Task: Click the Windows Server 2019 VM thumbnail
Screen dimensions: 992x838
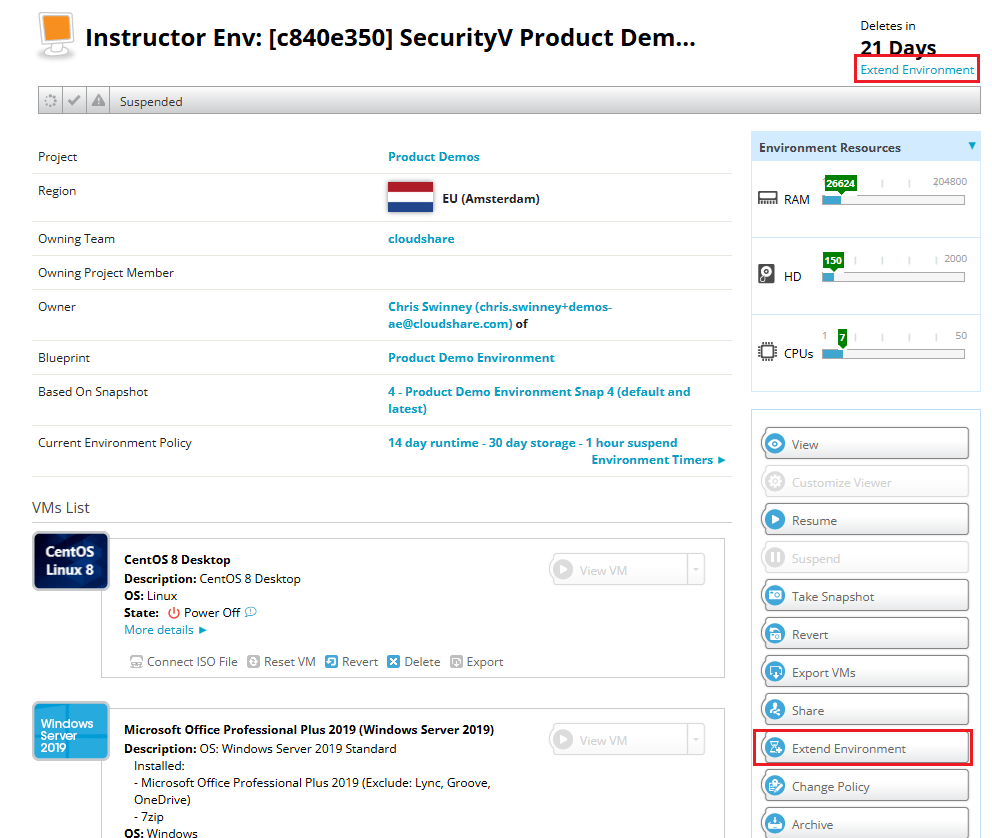Action: pyautogui.click(x=70, y=731)
